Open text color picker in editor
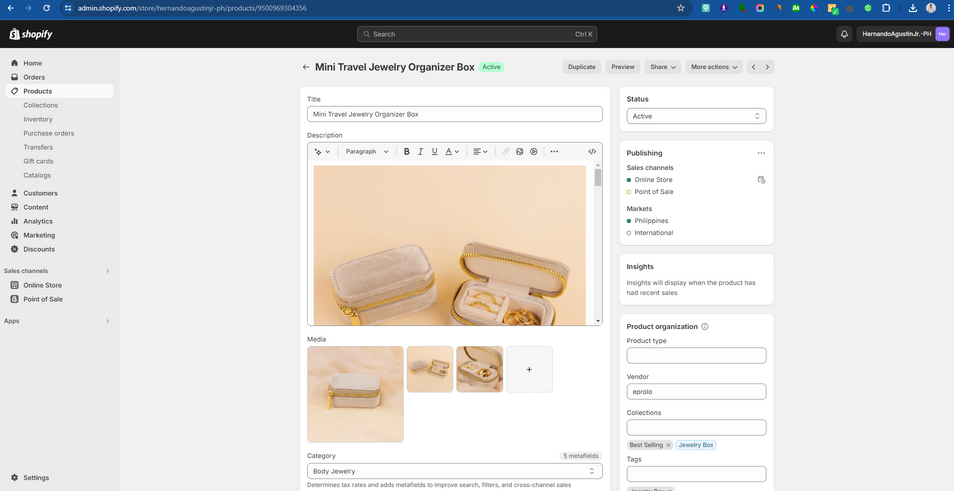954x491 pixels. [451, 151]
